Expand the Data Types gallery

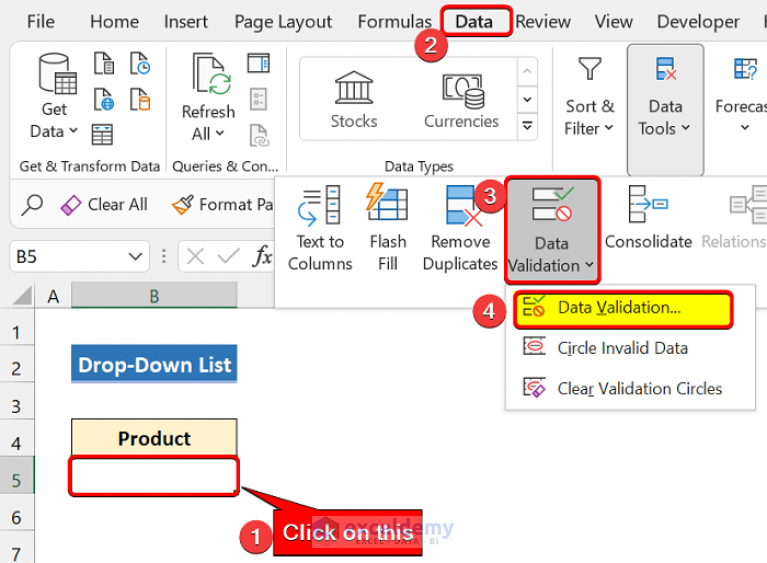pyautogui.click(x=527, y=126)
